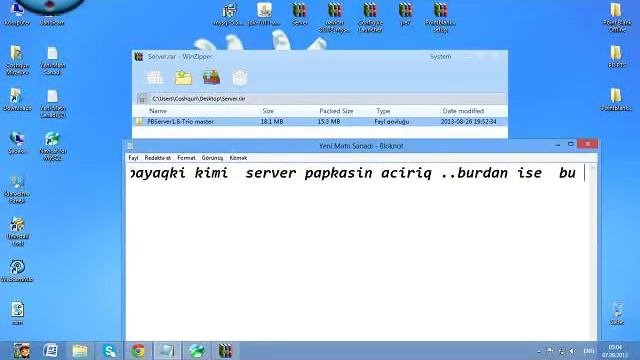Click the Notepad scrollbar up arrow
This screenshot has width=640, height=360.
(x=593, y=167)
